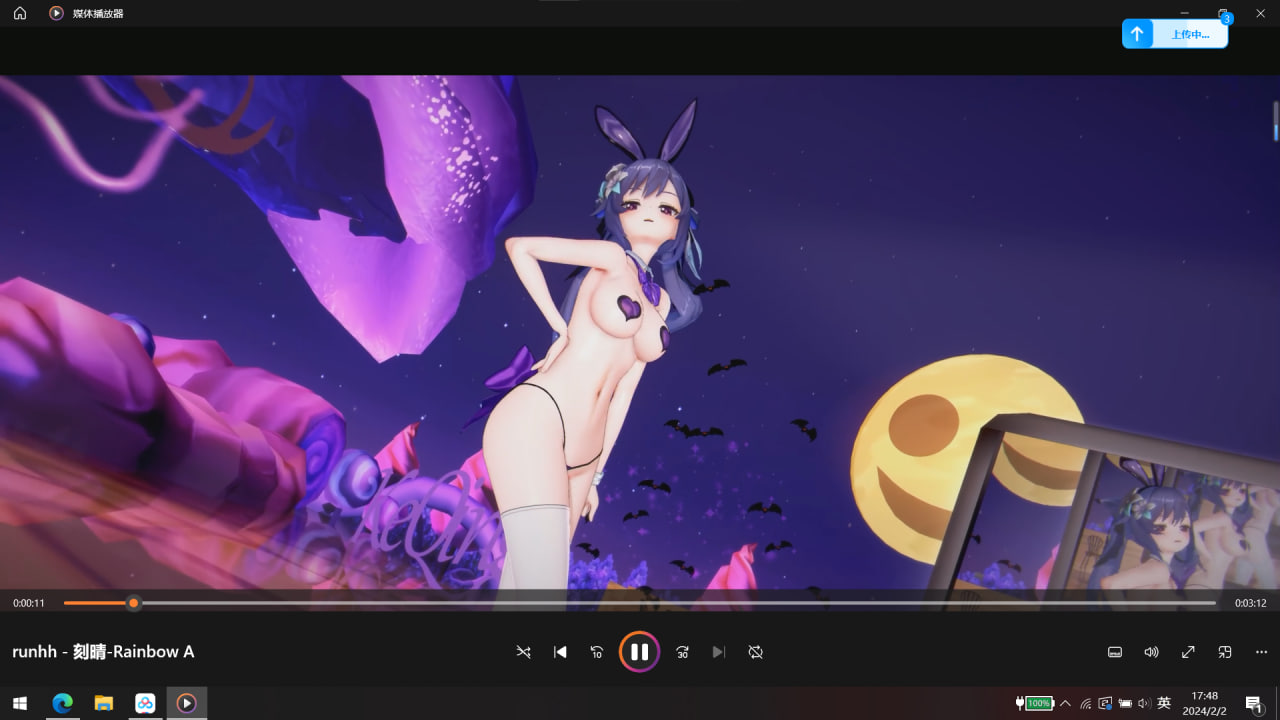Open the more options menu
Viewport: 1280px width, 720px height.
(x=1261, y=652)
